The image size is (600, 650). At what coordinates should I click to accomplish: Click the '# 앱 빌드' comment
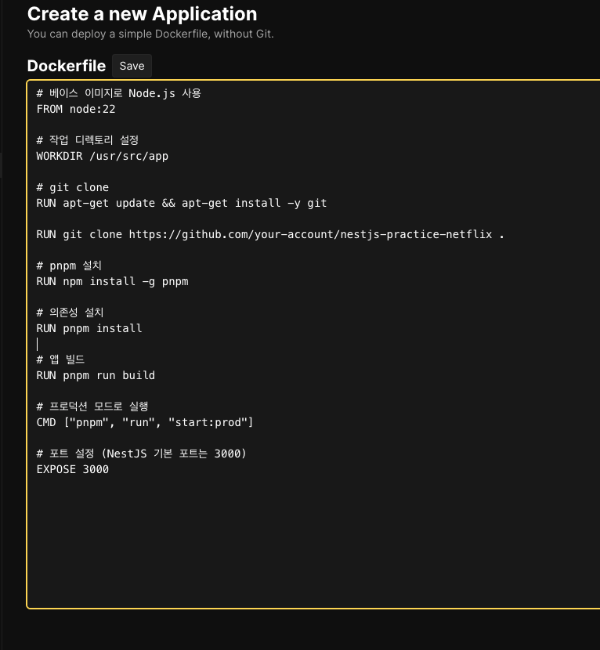61,359
